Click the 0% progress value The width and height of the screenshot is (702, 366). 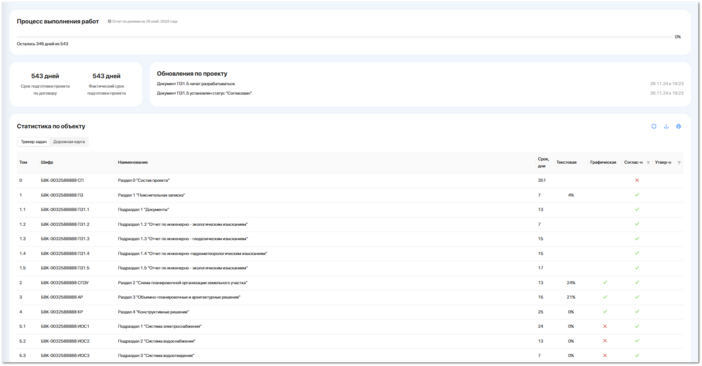coord(678,37)
